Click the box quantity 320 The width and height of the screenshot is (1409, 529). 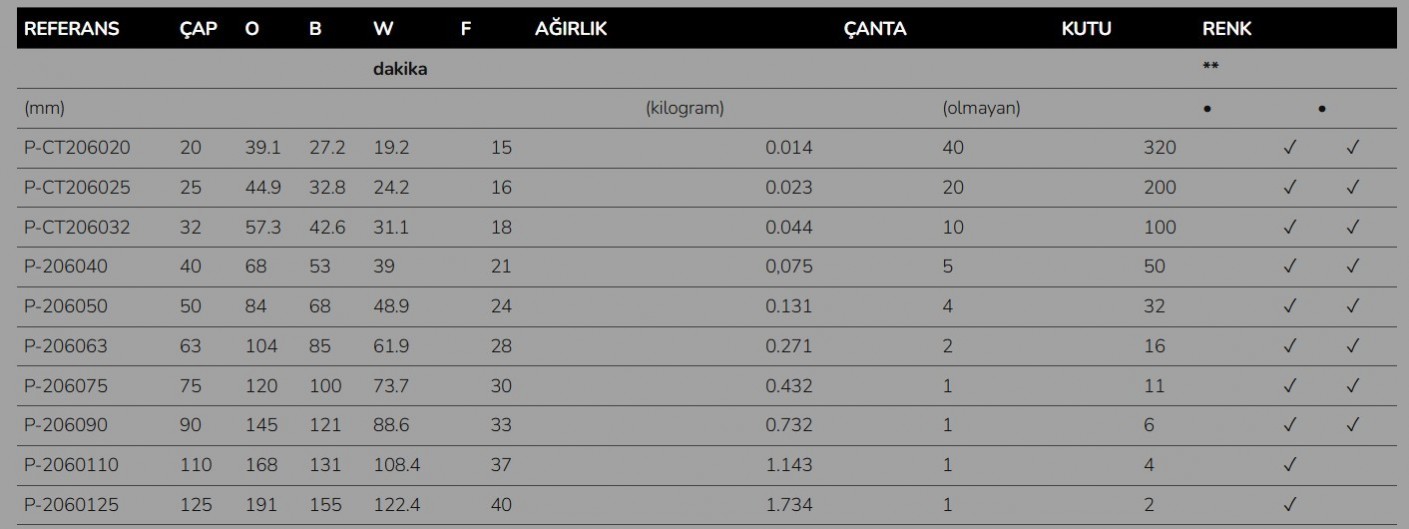1160,148
